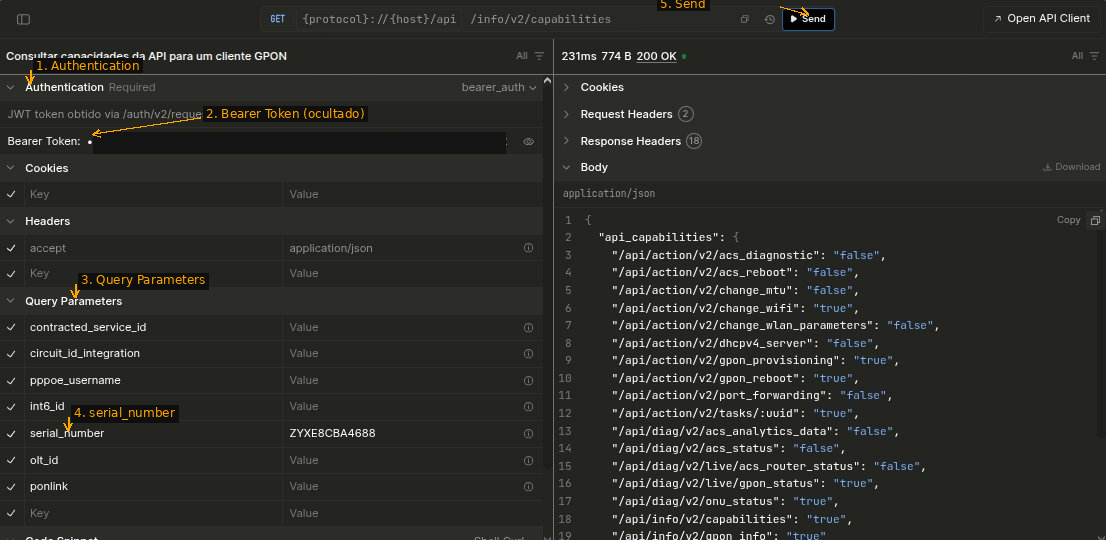Open the request history icon
Image resolution: width=1106 pixels, height=540 pixels.
[x=770, y=19]
